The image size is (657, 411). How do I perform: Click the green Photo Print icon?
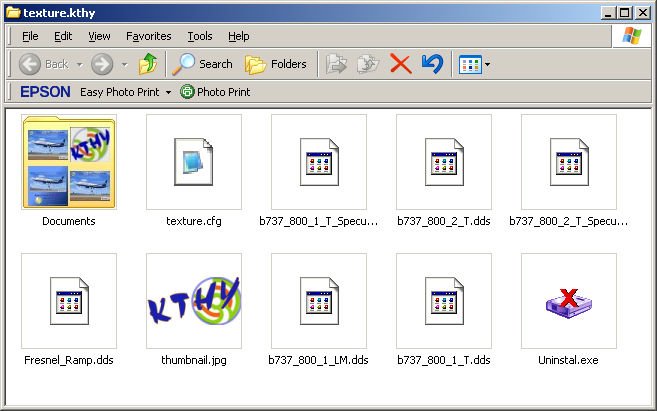pos(187,92)
